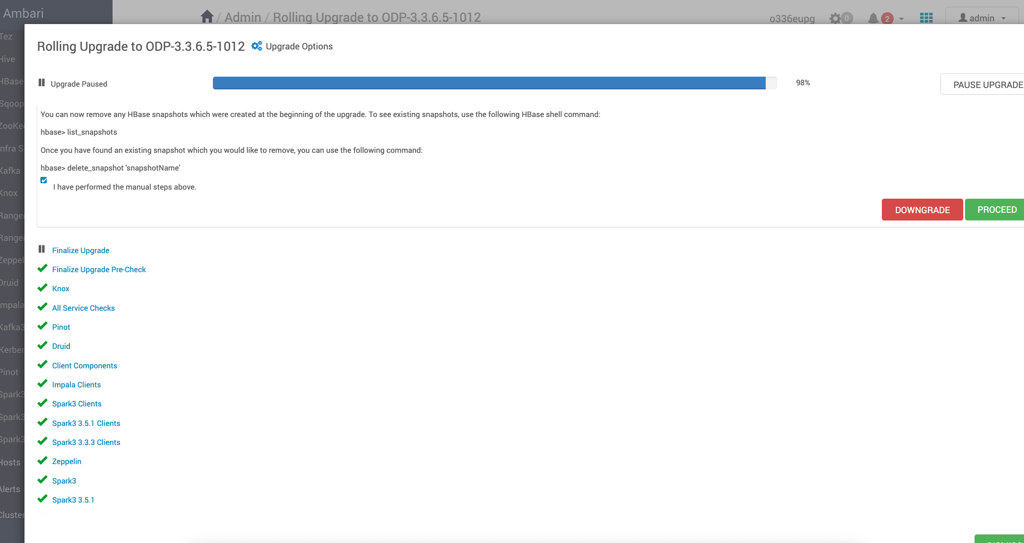Click pause icon beside Upgrade Paused
Viewport: 1024px width, 543px height.
click(42, 83)
